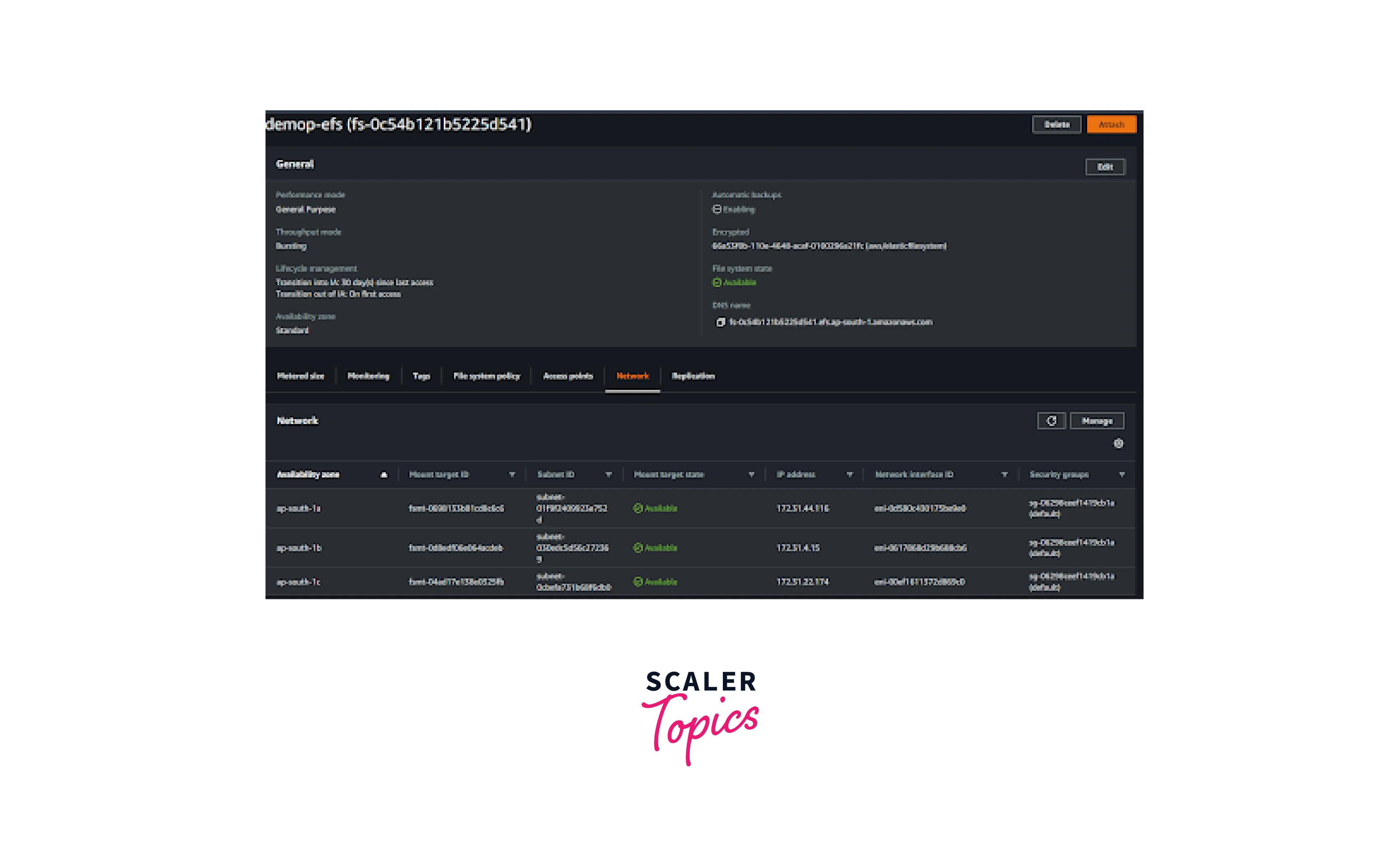This screenshot has height=841, width=1400.
Task: Click Available status icon for ap-south-1b
Action: [x=638, y=547]
